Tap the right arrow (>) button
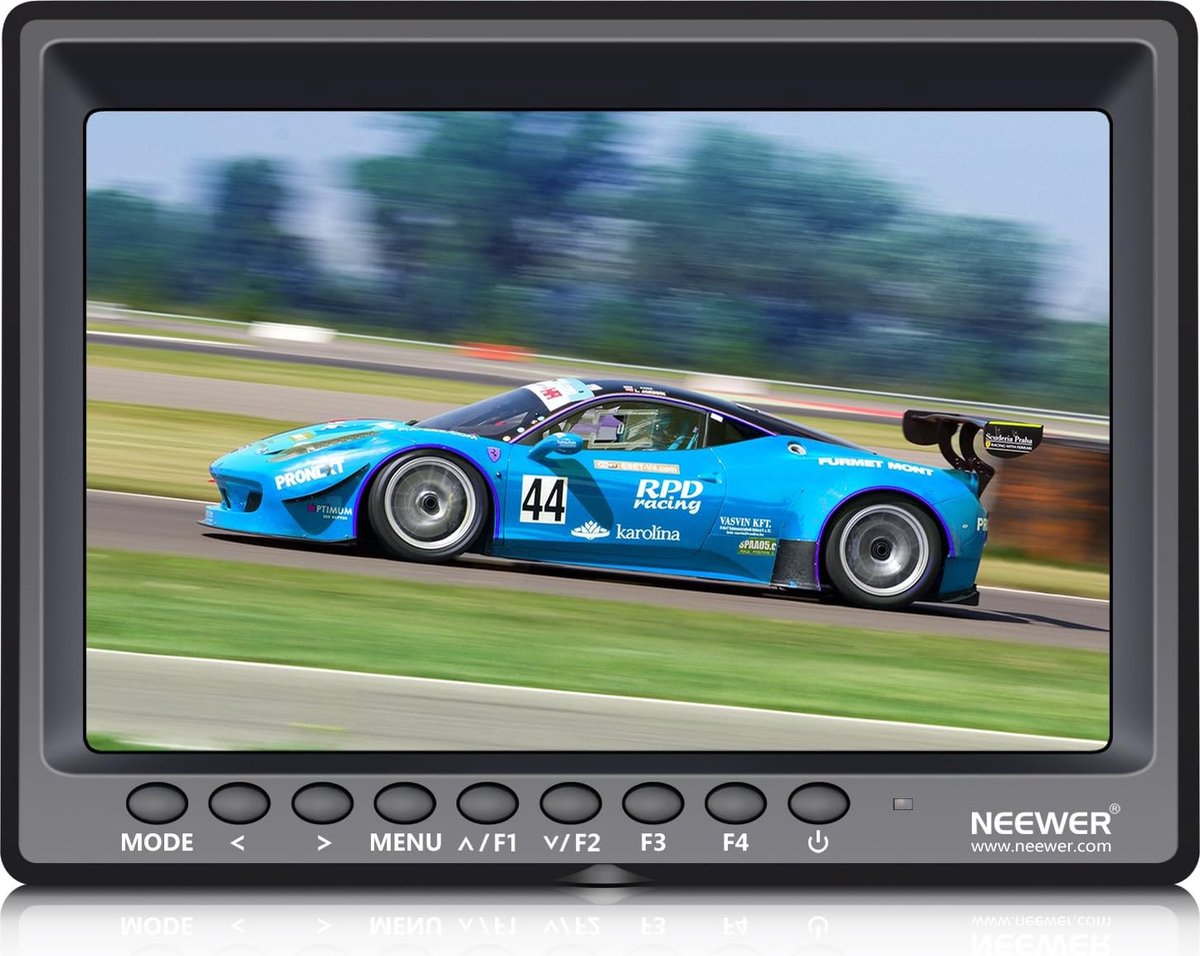 [x=322, y=803]
